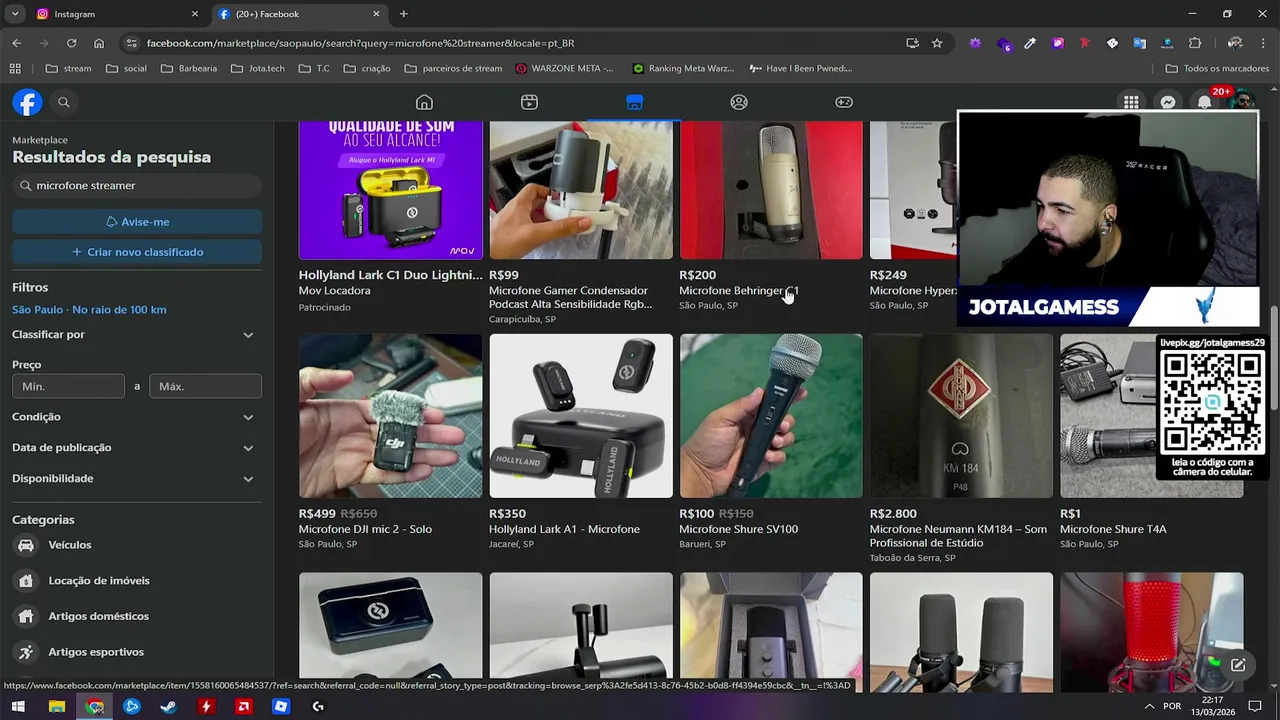
Task: Open the stream bookmarks folder
Action: [x=68, y=68]
